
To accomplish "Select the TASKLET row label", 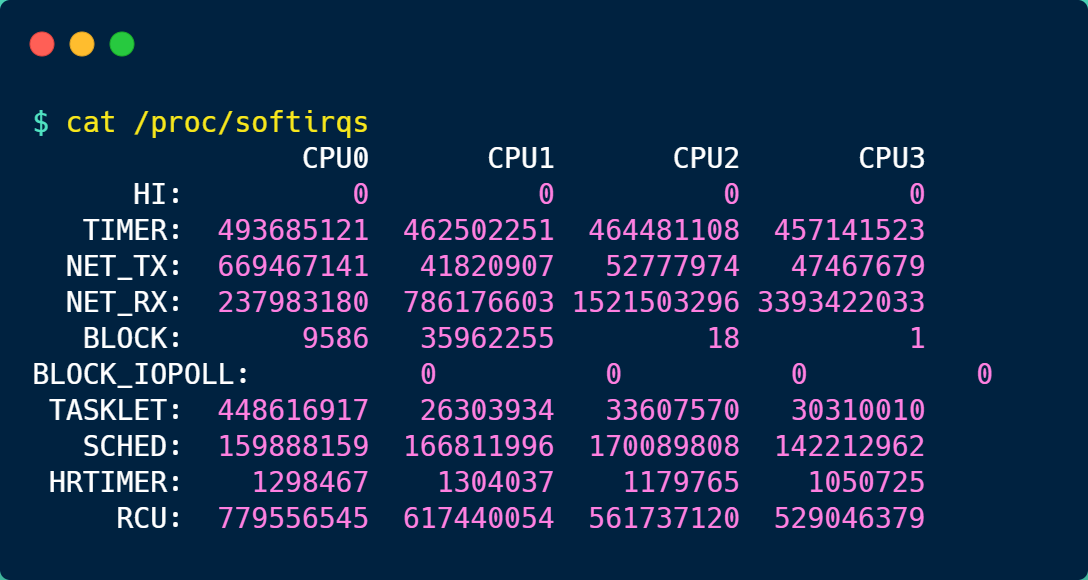I will click(x=116, y=411).
